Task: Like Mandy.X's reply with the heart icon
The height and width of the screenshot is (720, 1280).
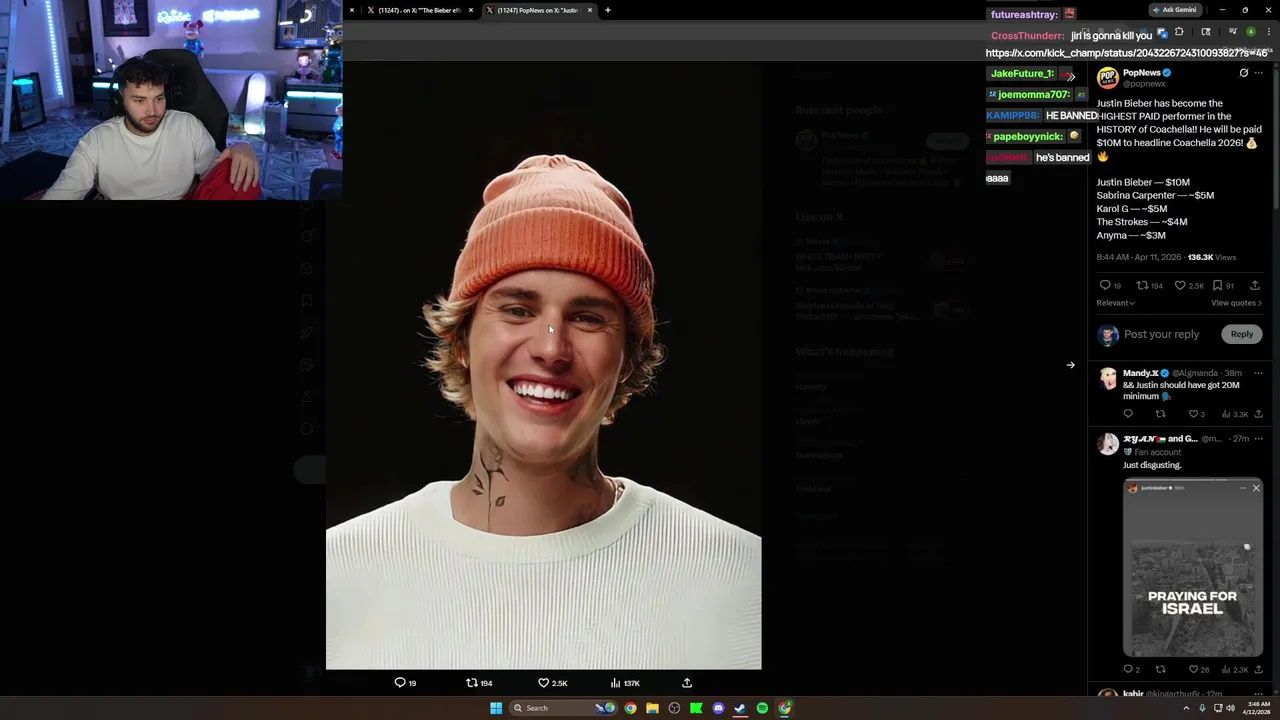Action: click(1193, 414)
